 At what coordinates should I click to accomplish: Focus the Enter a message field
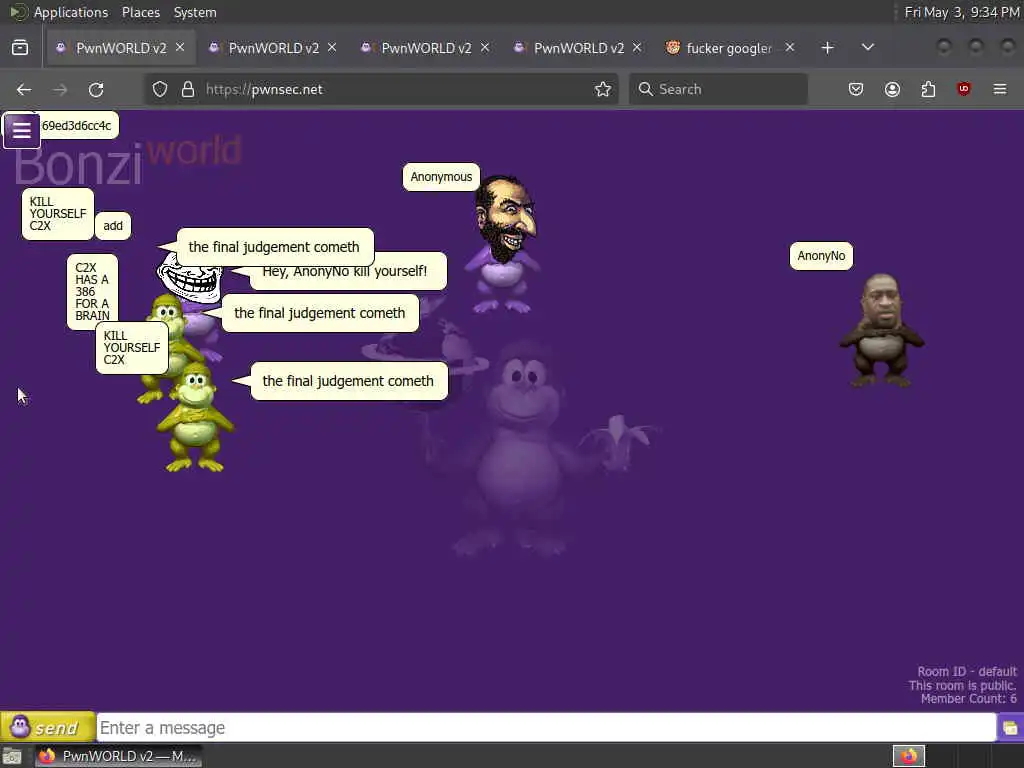(x=546, y=728)
